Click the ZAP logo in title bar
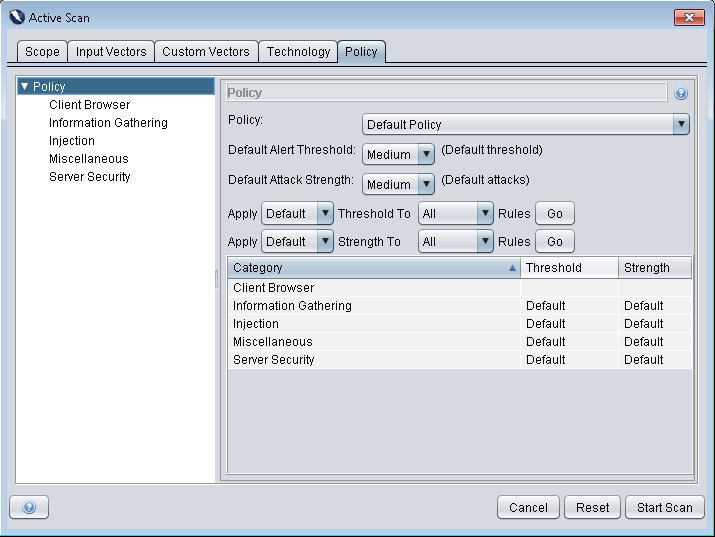Image resolution: width=715 pixels, height=537 pixels. point(15,17)
